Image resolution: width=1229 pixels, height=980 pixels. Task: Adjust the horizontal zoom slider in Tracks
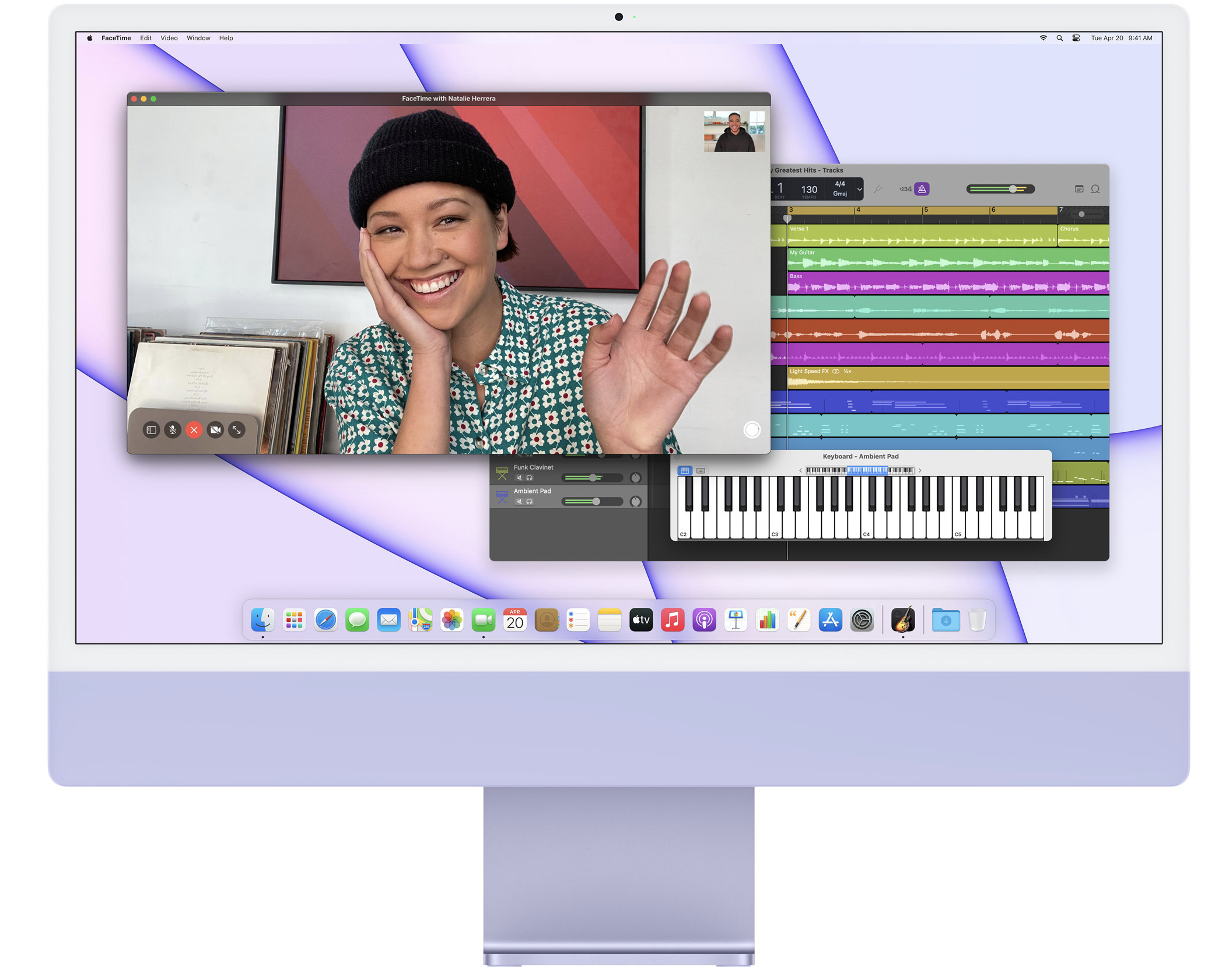(x=1088, y=214)
